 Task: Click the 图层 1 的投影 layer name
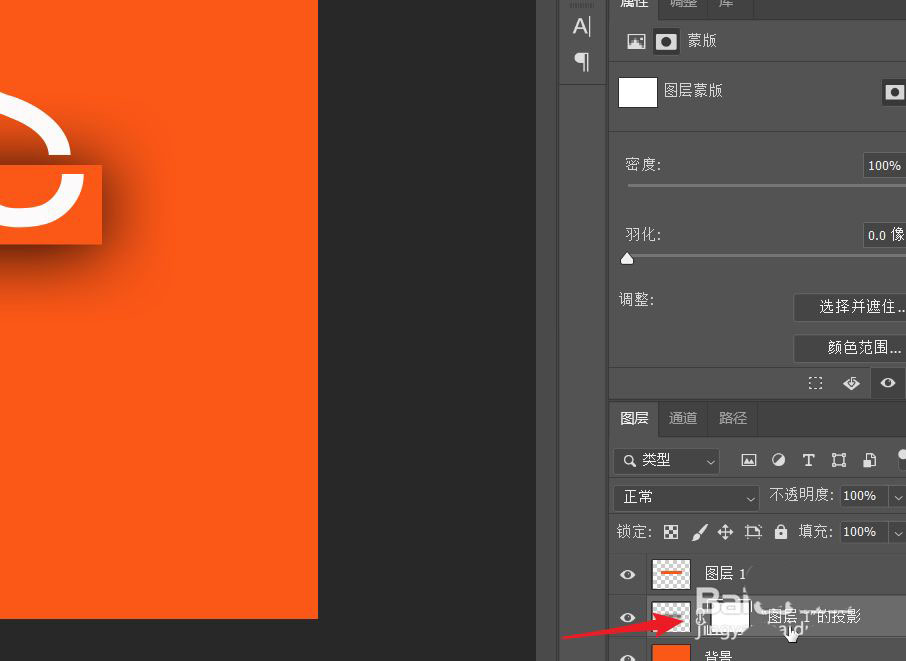(x=814, y=617)
